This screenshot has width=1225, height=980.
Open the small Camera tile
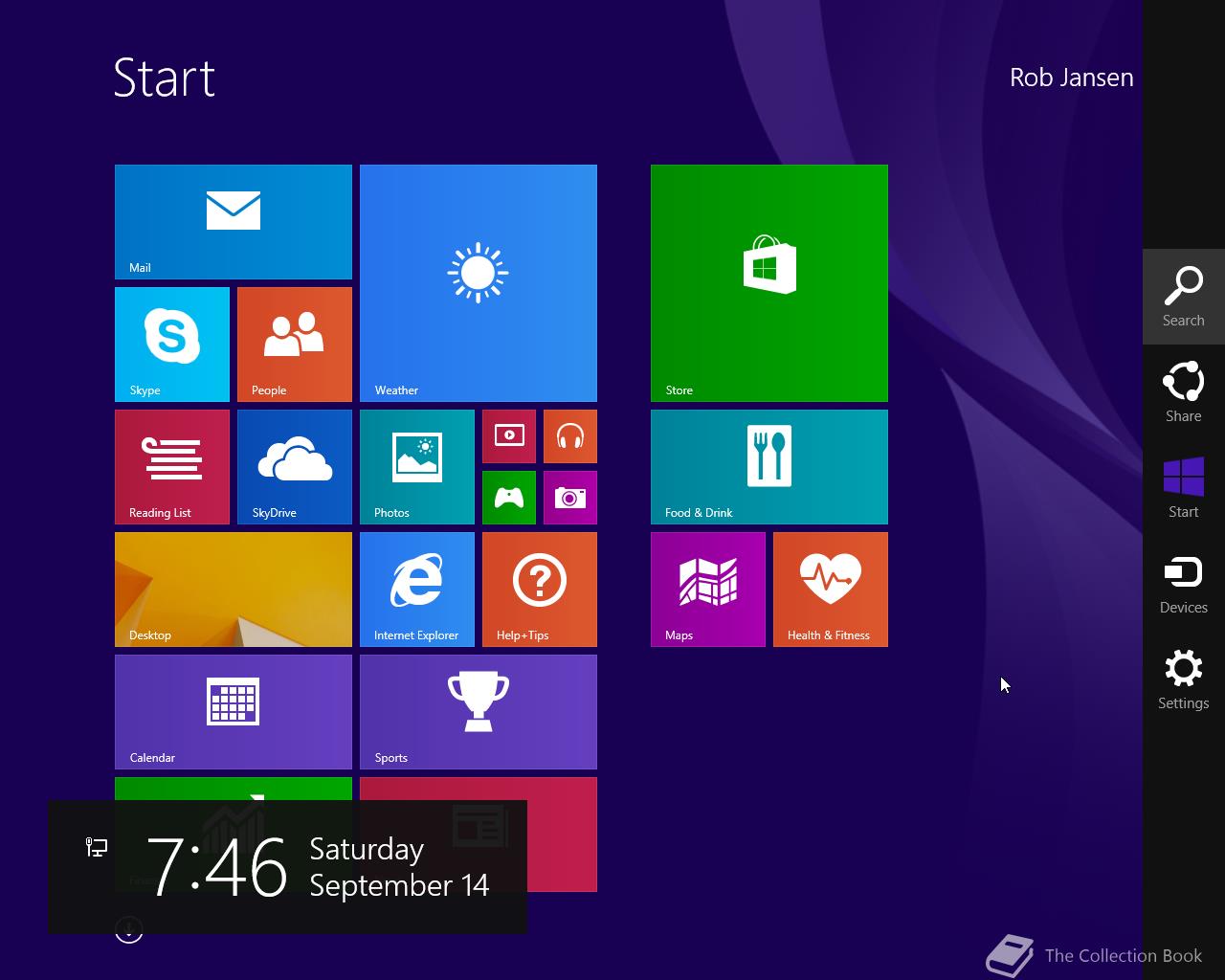(570, 498)
